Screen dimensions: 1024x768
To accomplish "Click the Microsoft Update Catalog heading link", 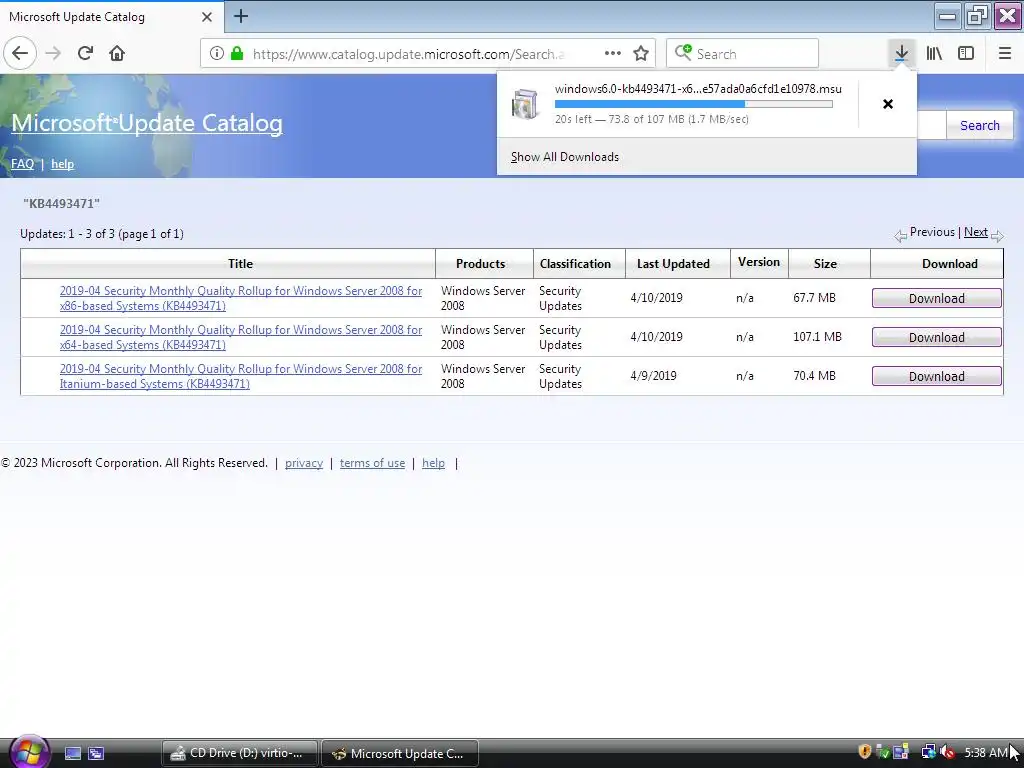I will tap(147, 123).
